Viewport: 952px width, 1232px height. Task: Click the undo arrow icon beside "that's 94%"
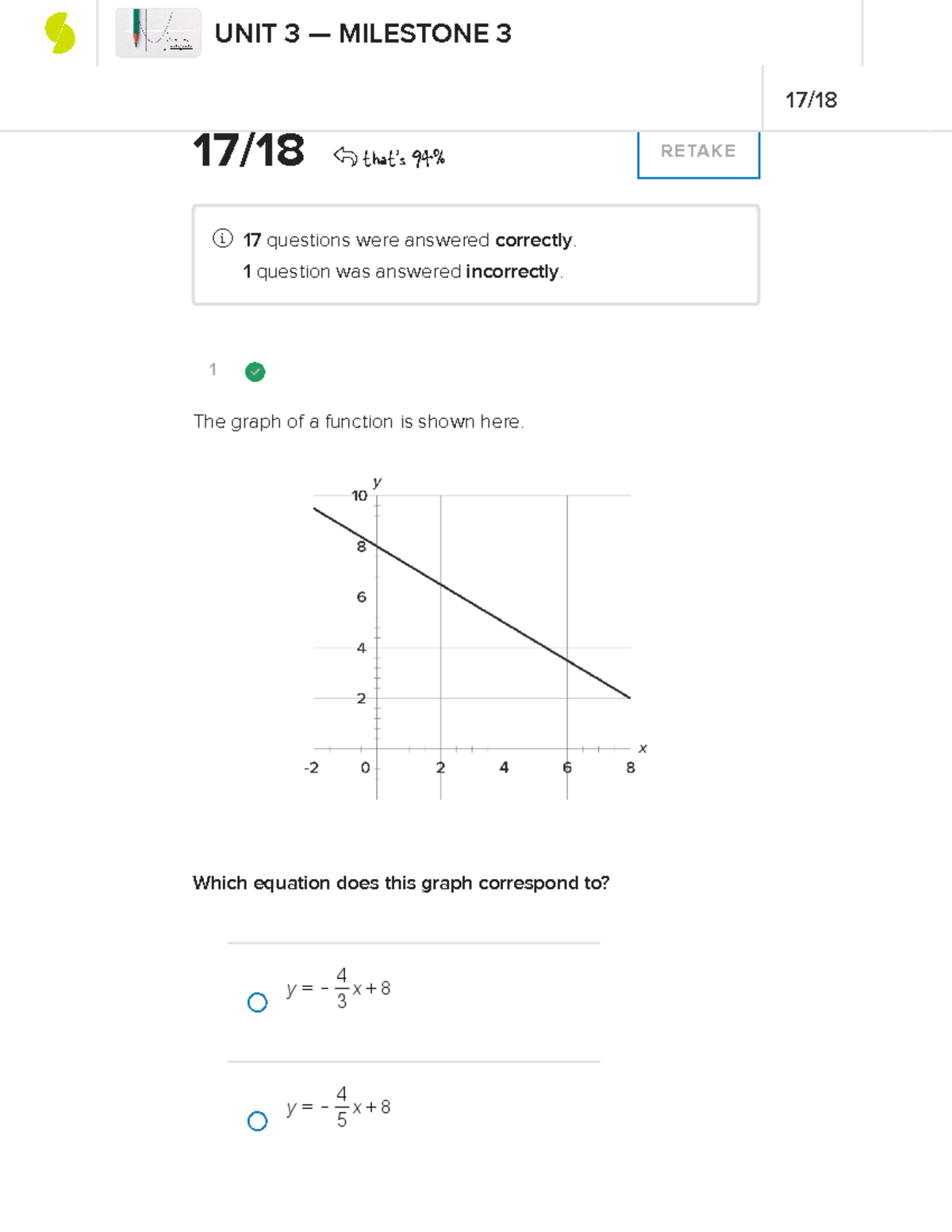pos(345,155)
